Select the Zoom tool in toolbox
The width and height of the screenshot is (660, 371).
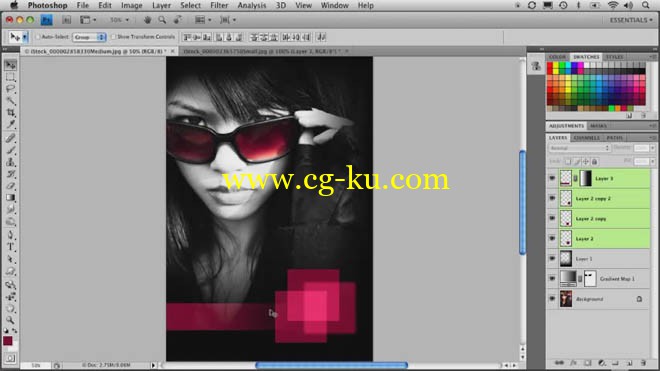11,320
